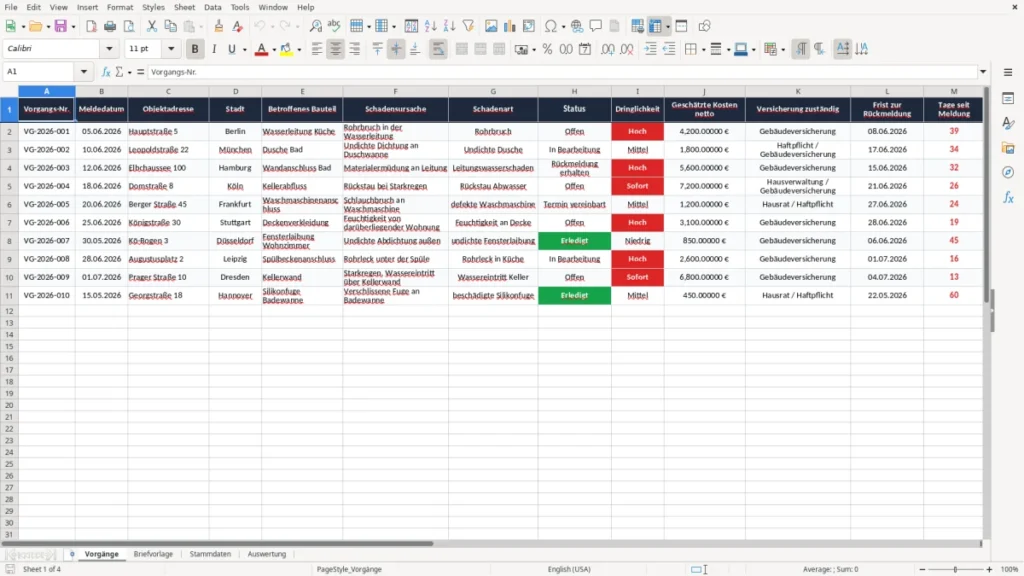Open the Font Name dropdown arrow
1024x576 pixels.
tap(109, 48)
